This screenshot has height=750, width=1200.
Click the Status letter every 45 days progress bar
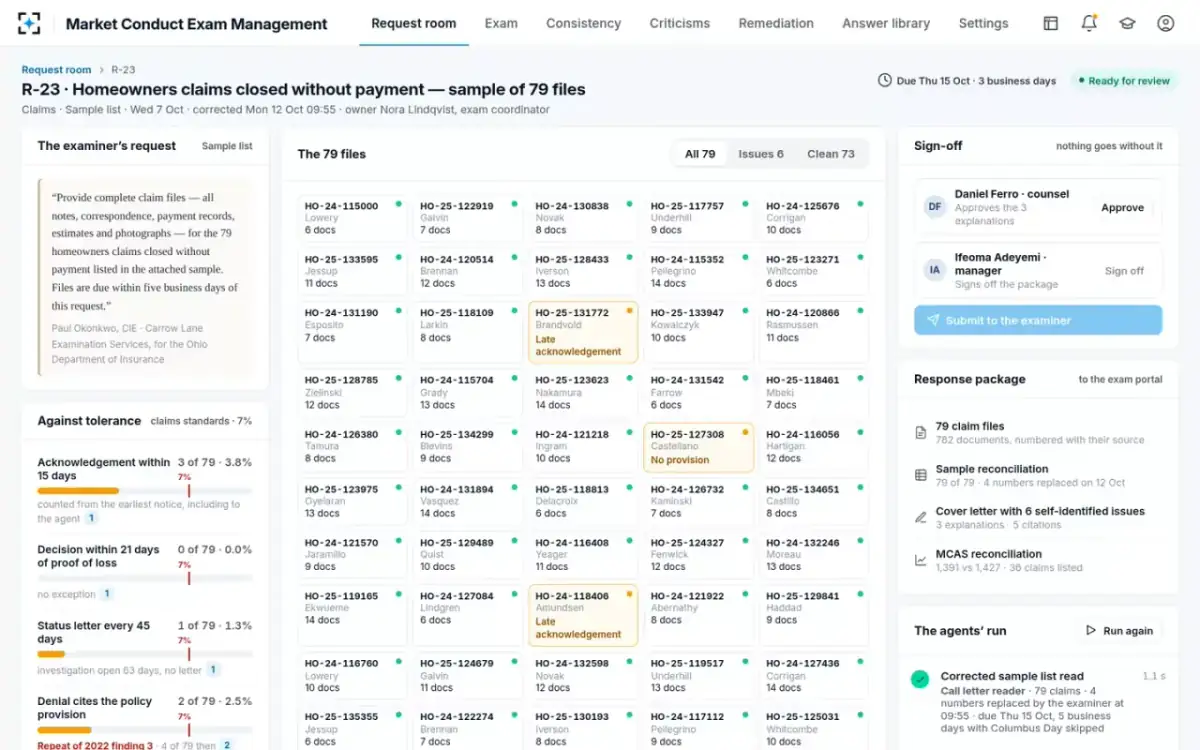pyautogui.click(x=145, y=654)
